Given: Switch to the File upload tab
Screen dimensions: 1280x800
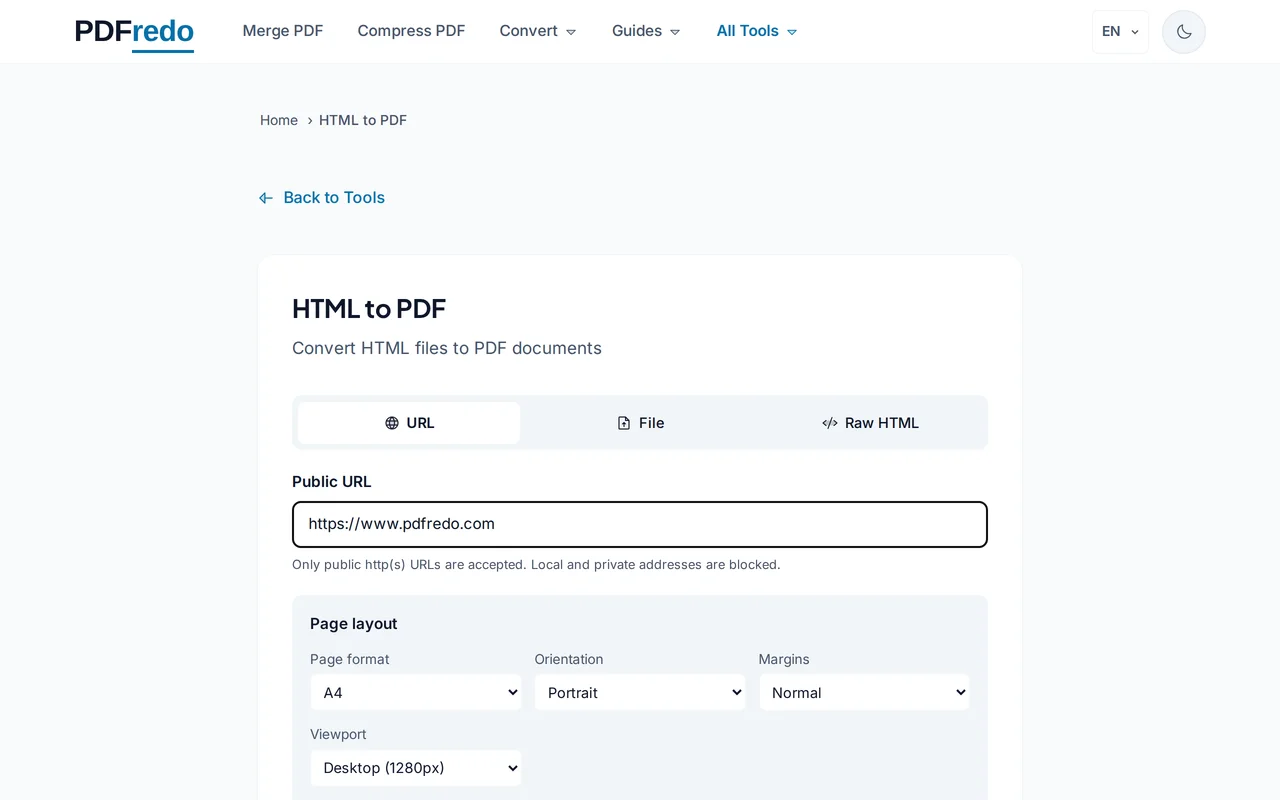Looking at the screenshot, I should (641, 423).
